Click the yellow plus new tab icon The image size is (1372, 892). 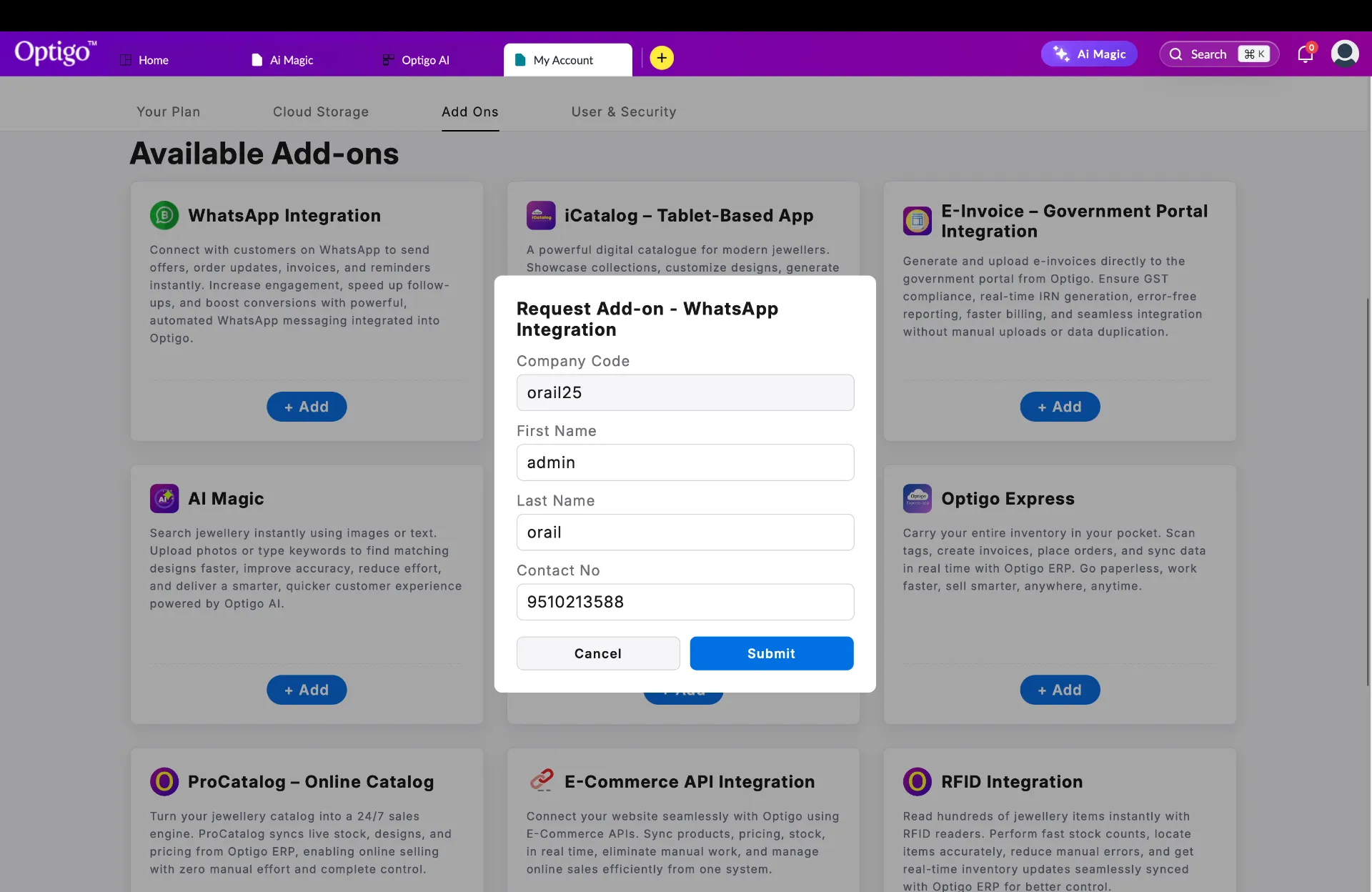[662, 58]
